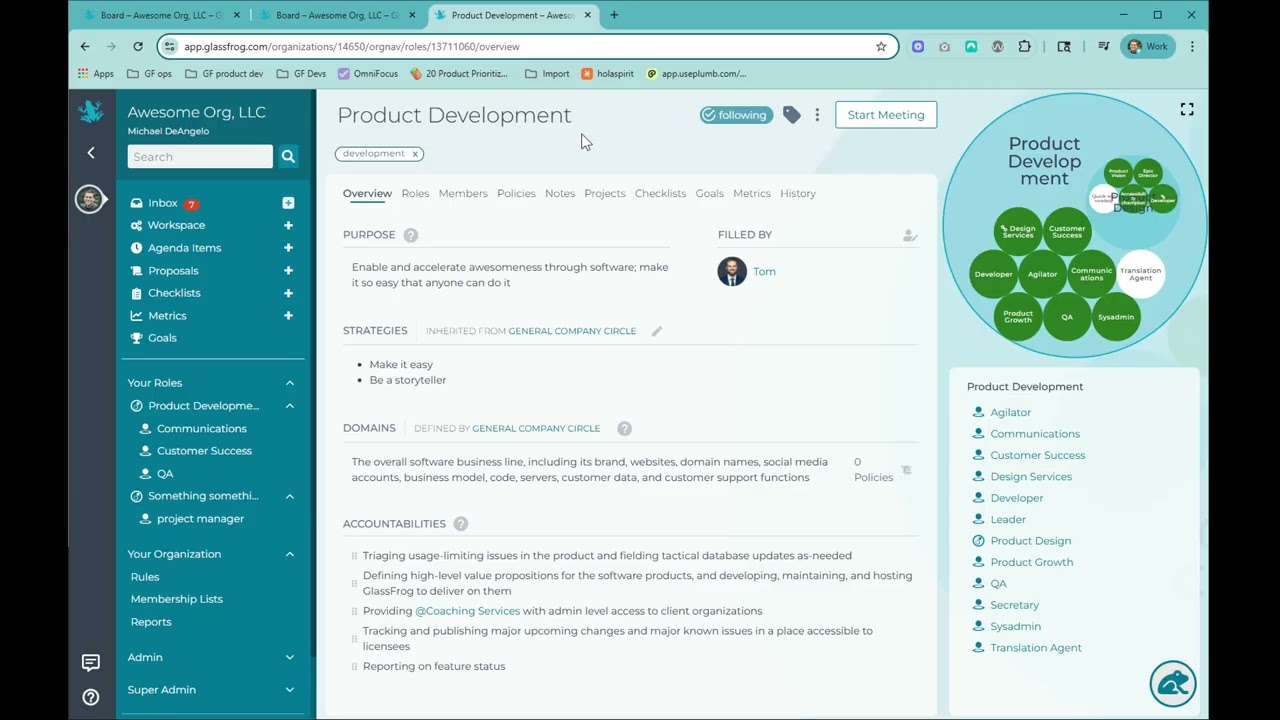1280x720 pixels.
Task: Collapse Your Roles section
Action: tap(290, 383)
